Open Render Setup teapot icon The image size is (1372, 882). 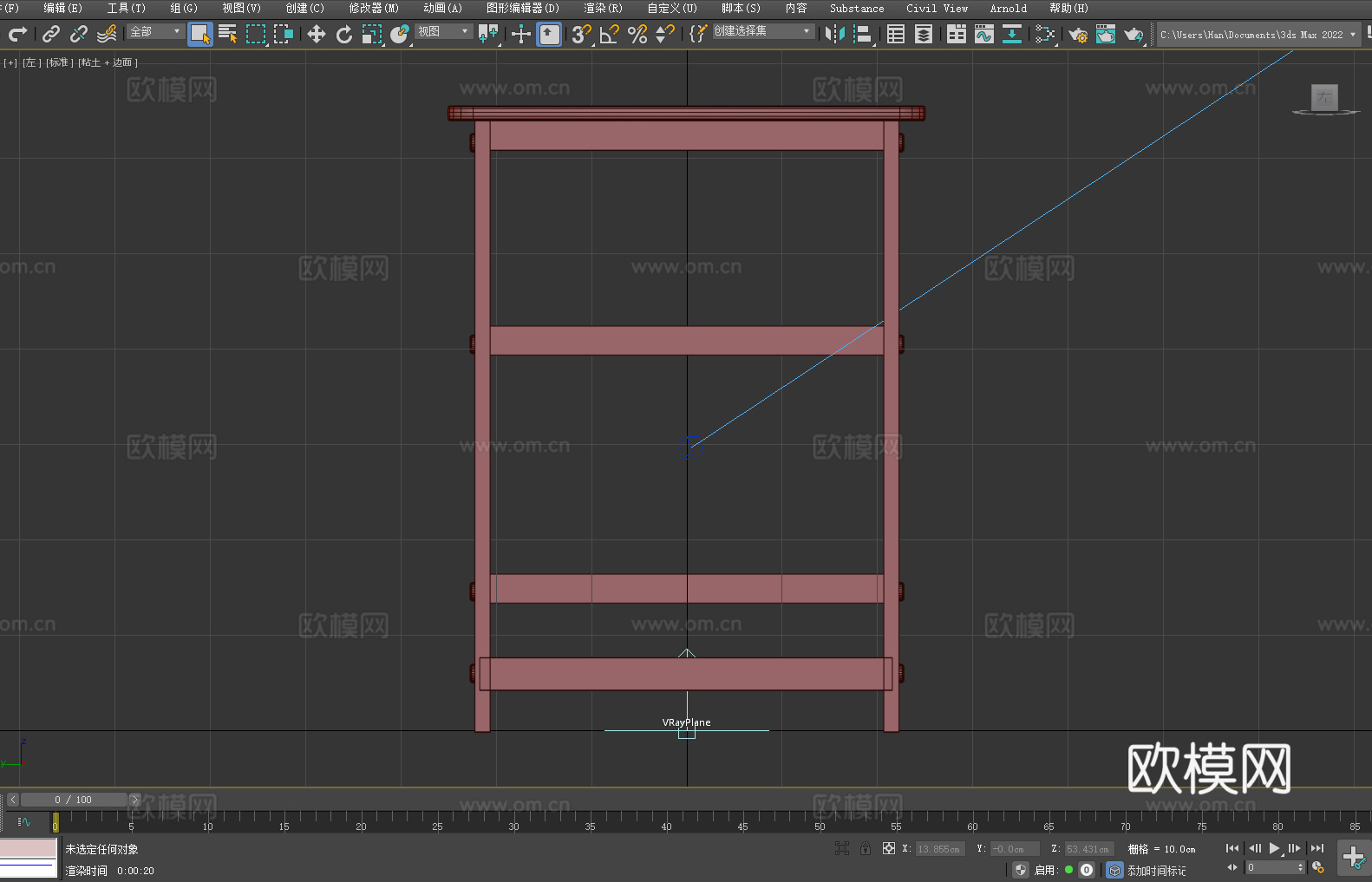(x=1078, y=34)
